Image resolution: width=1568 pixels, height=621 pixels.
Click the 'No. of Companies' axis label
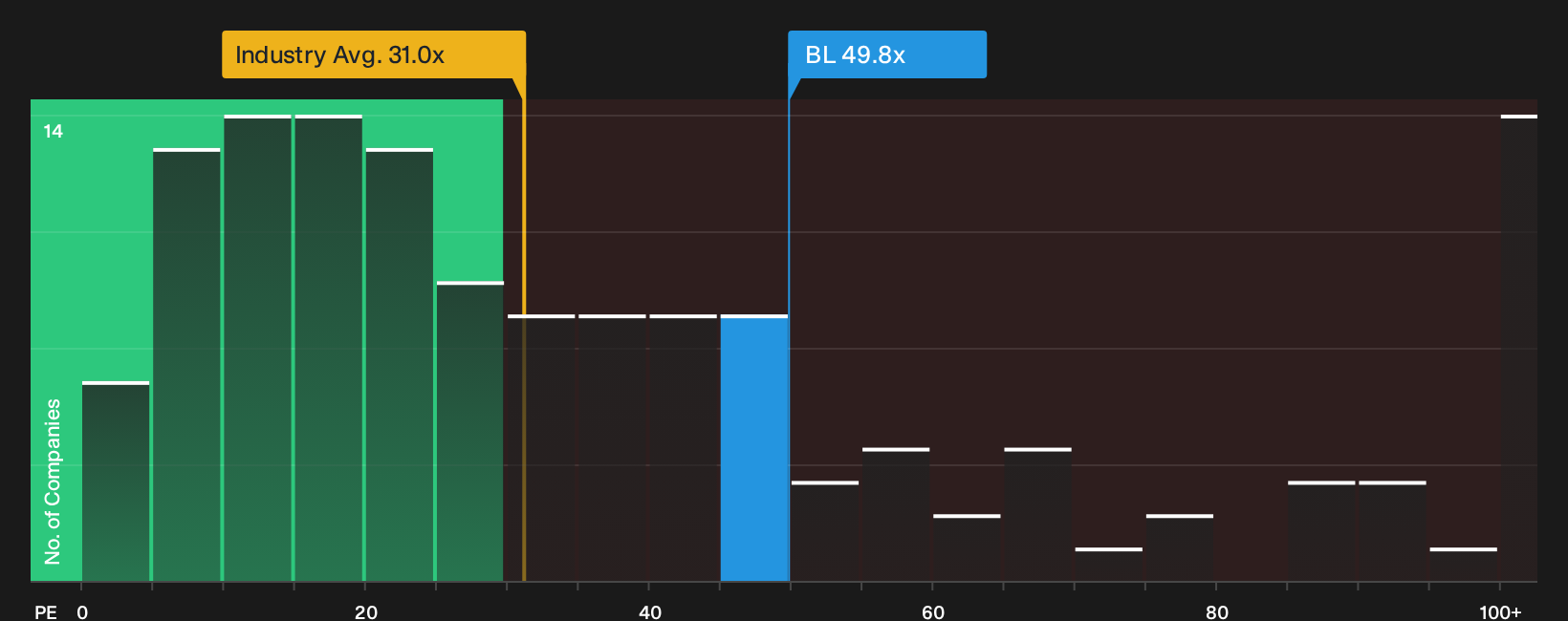(53, 482)
